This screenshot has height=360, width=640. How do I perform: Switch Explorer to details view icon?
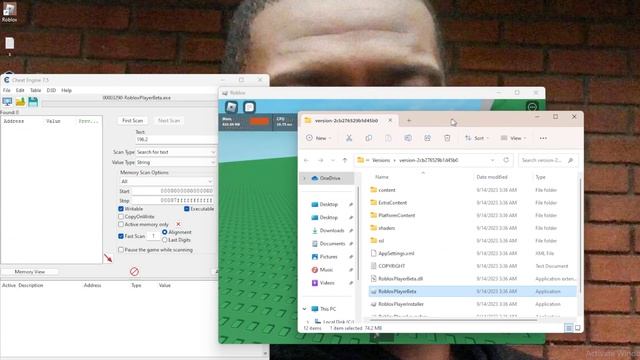pos(569,328)
